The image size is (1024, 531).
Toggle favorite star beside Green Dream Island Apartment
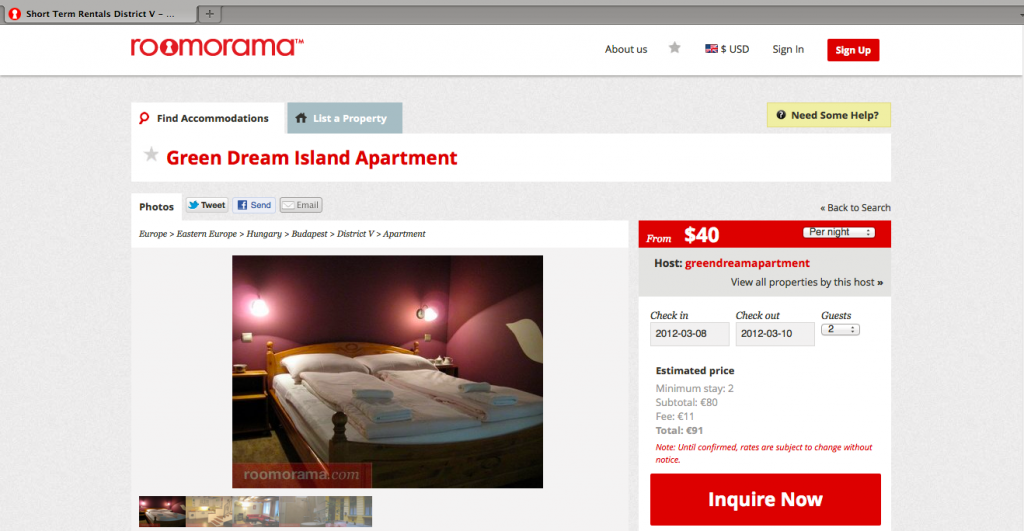click(151, 155)
